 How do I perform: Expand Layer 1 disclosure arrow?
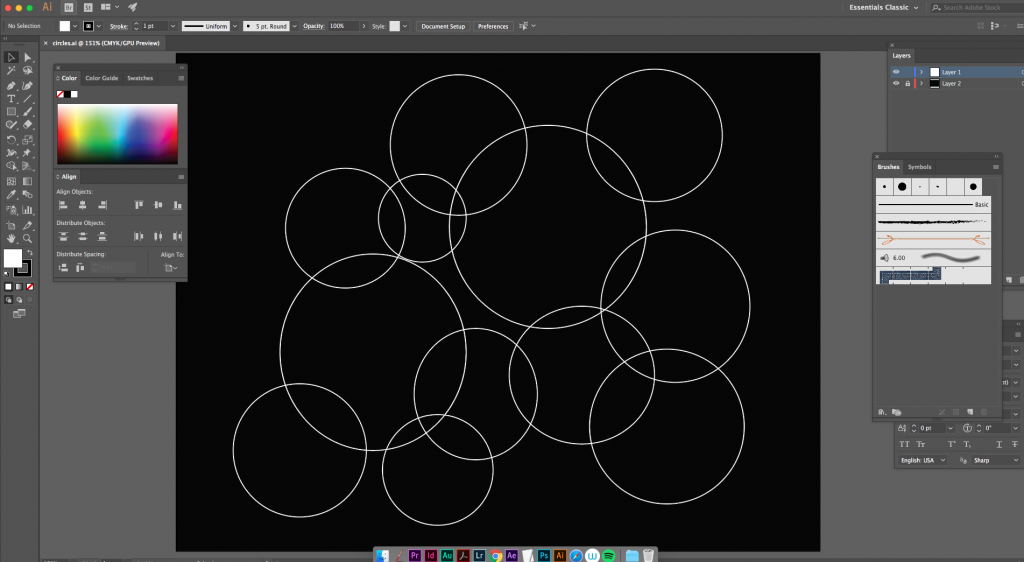click(x=921, y=72)
